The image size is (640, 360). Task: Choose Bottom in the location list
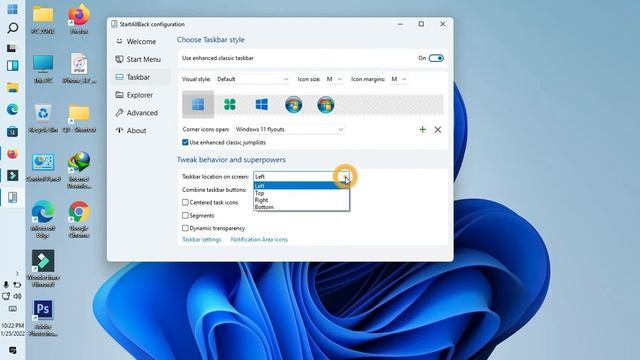pyautogui.click(x=302, y=207)
